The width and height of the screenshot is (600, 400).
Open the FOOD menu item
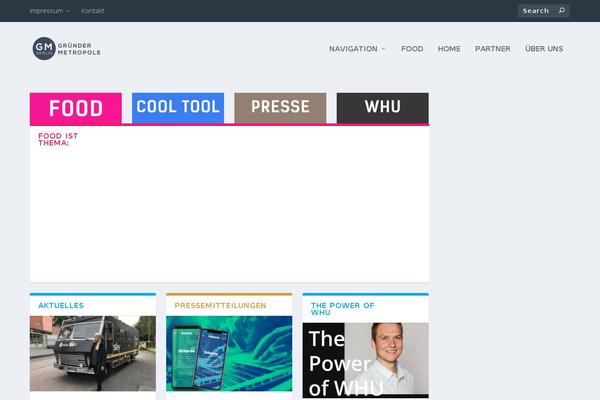coord(412,49)
